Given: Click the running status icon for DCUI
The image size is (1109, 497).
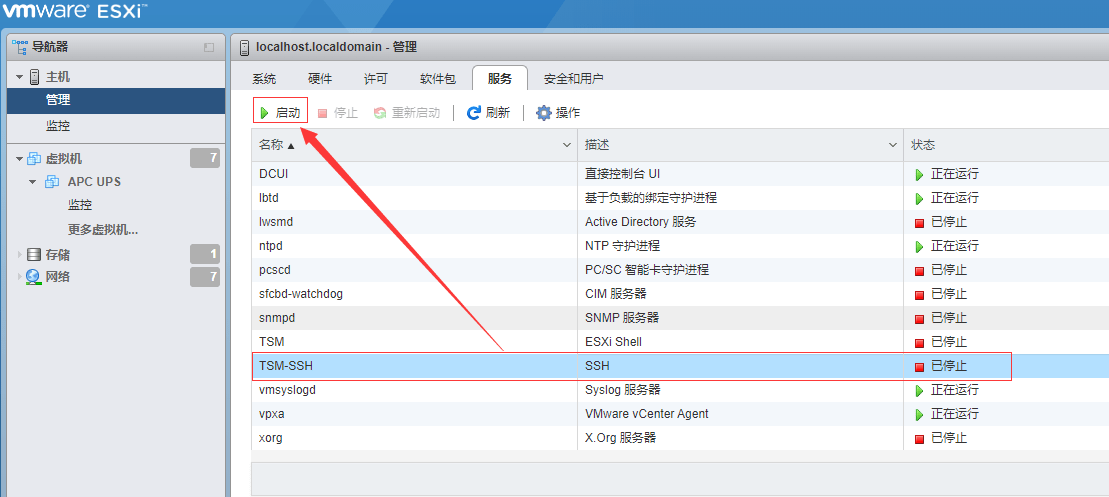Looking at the screenshot, I should [919, 175].
